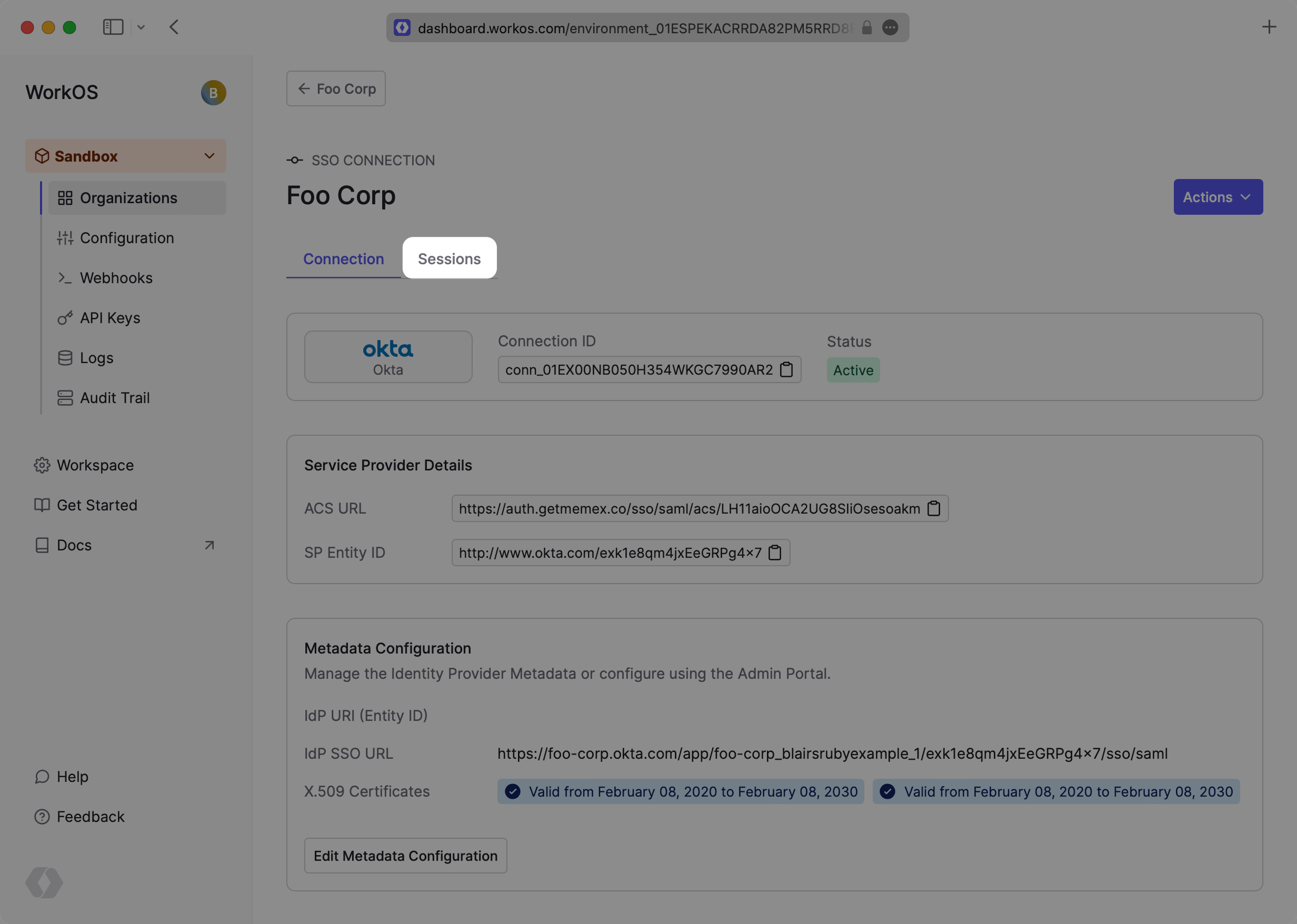Open the browser sidebar toggle icon
Screen dimensions: 1297x924
(x=113, y=27)
